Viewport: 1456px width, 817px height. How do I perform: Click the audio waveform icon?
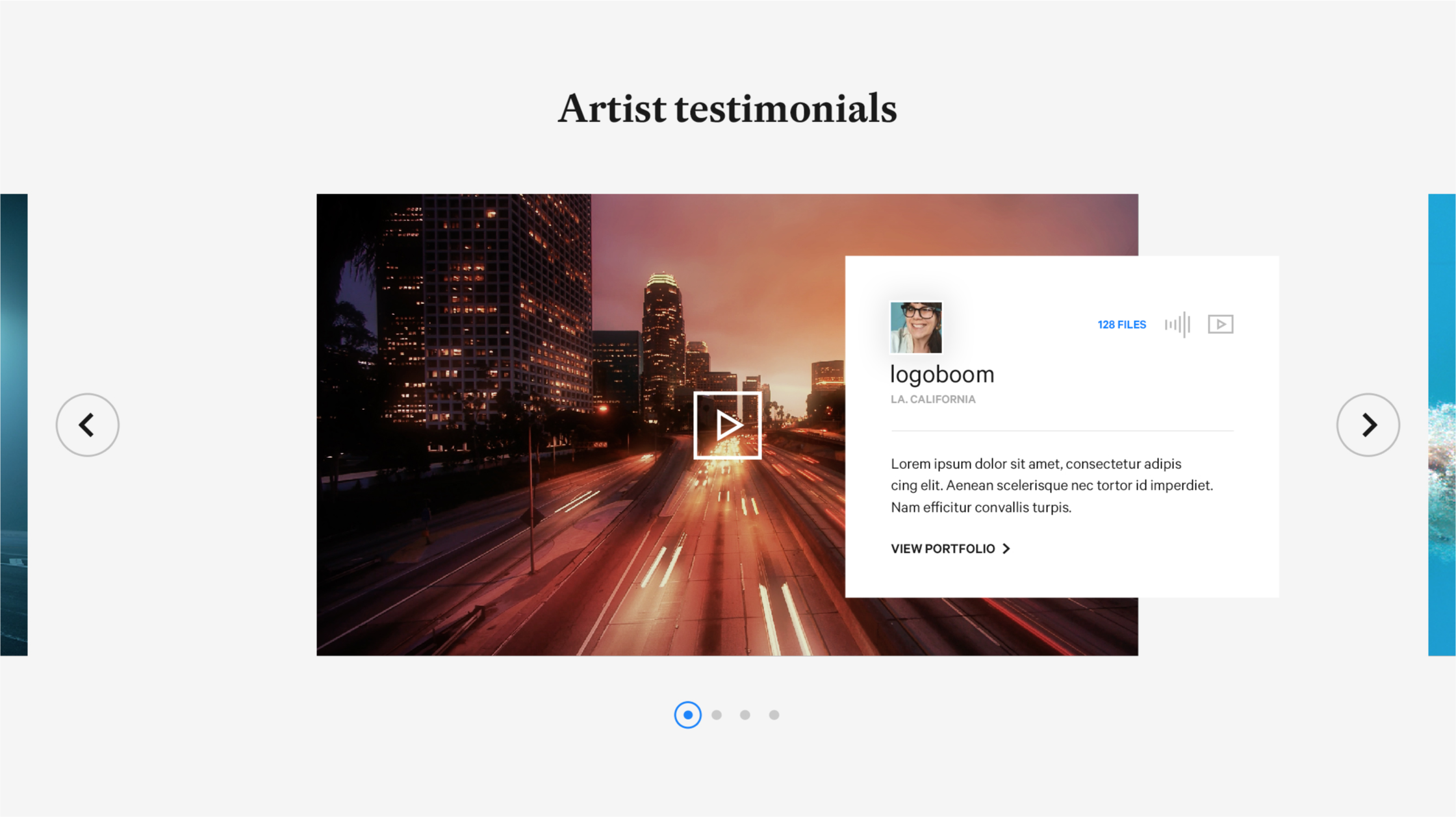1177,324
